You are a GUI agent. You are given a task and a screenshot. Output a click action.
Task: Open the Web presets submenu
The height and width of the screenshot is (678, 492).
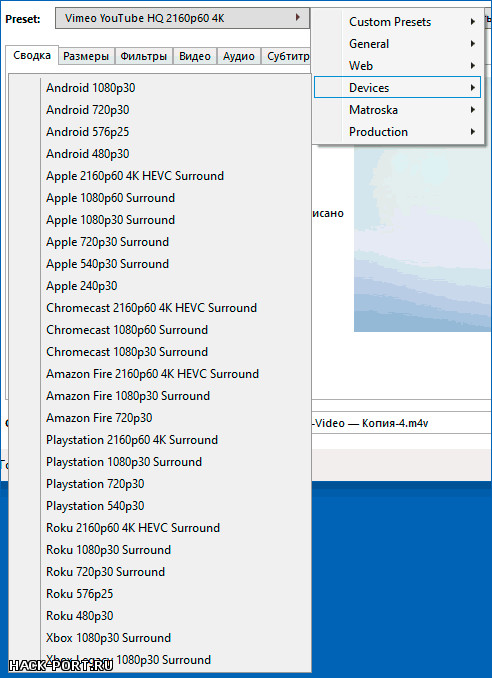[397, 66]
